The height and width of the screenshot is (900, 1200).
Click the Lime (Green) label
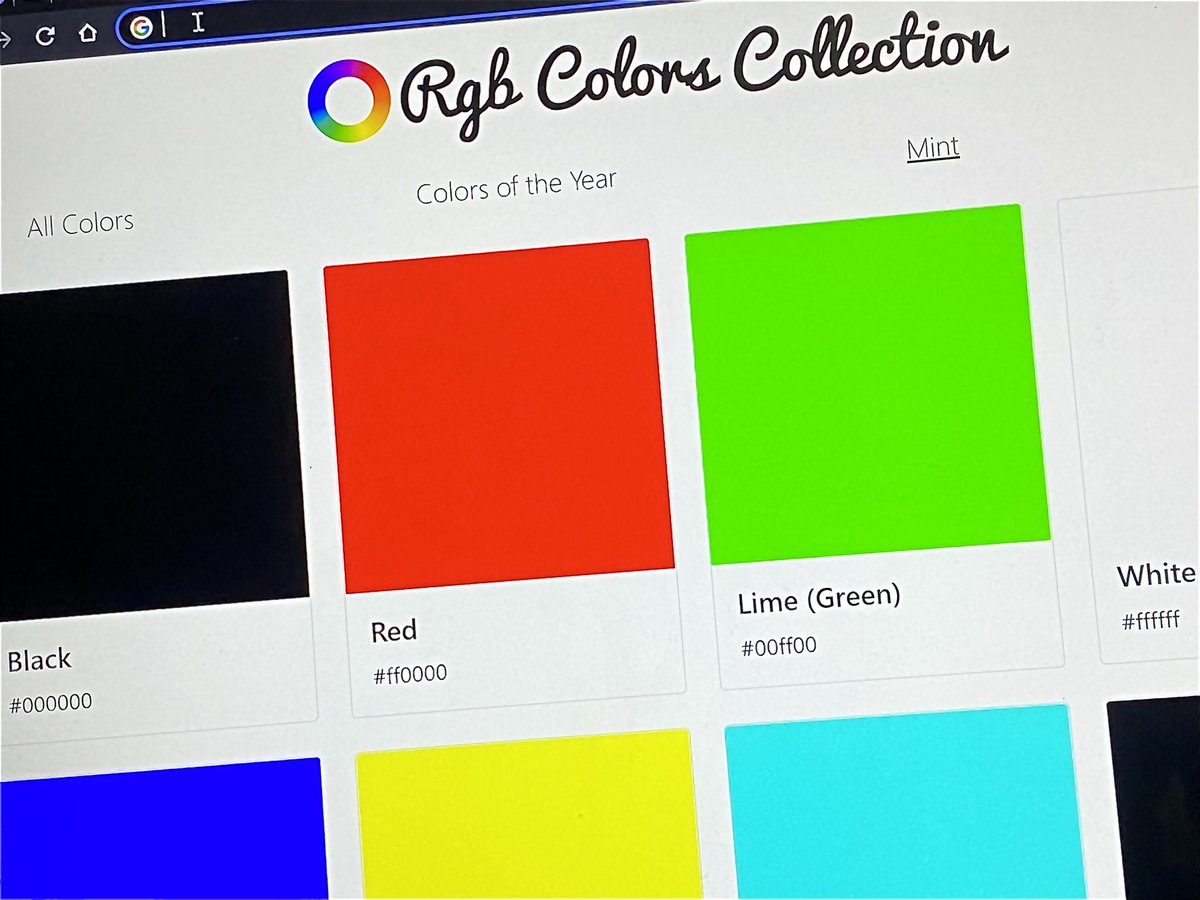tap(819, 600)
